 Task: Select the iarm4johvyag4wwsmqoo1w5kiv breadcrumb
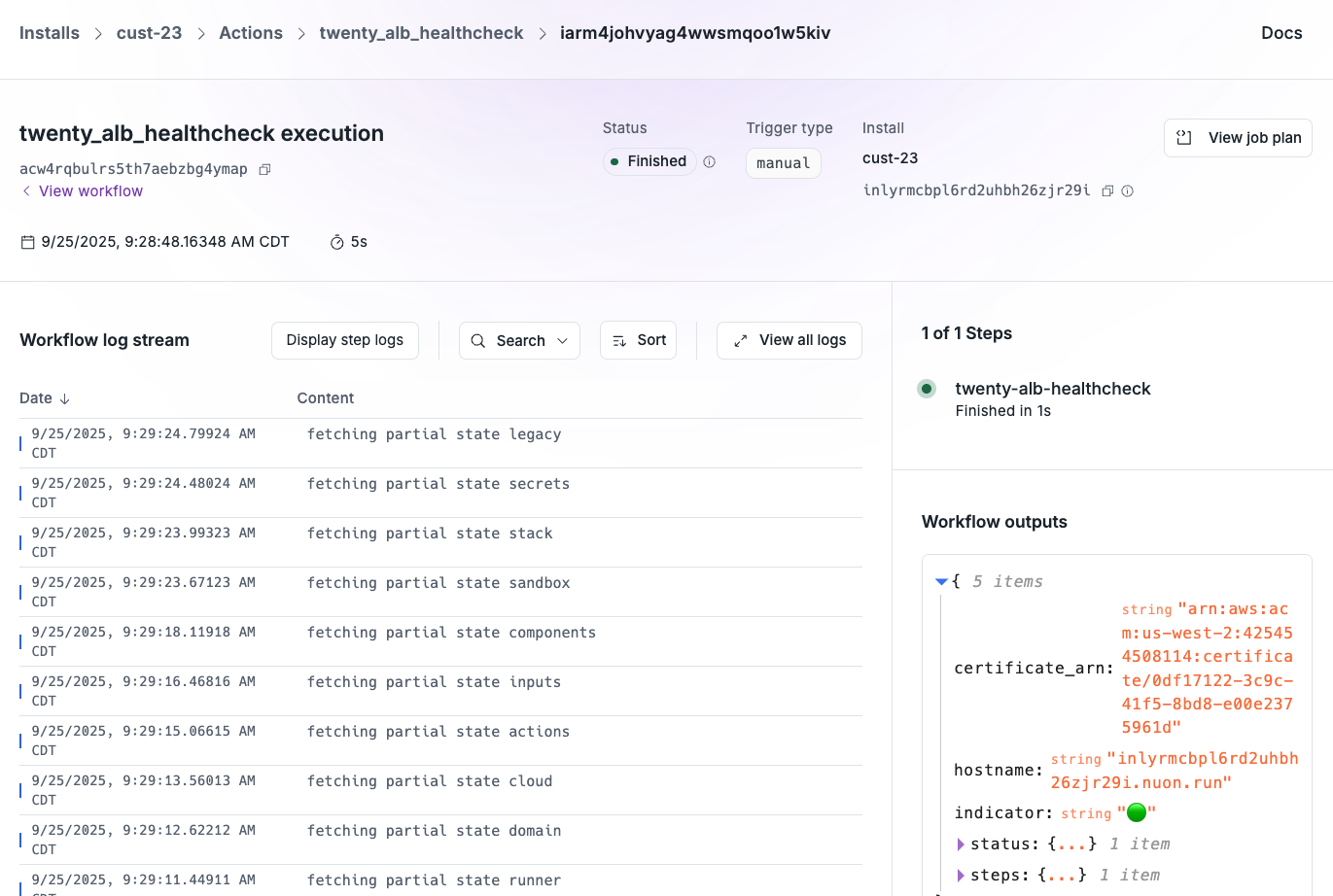[x=695, y=33]
